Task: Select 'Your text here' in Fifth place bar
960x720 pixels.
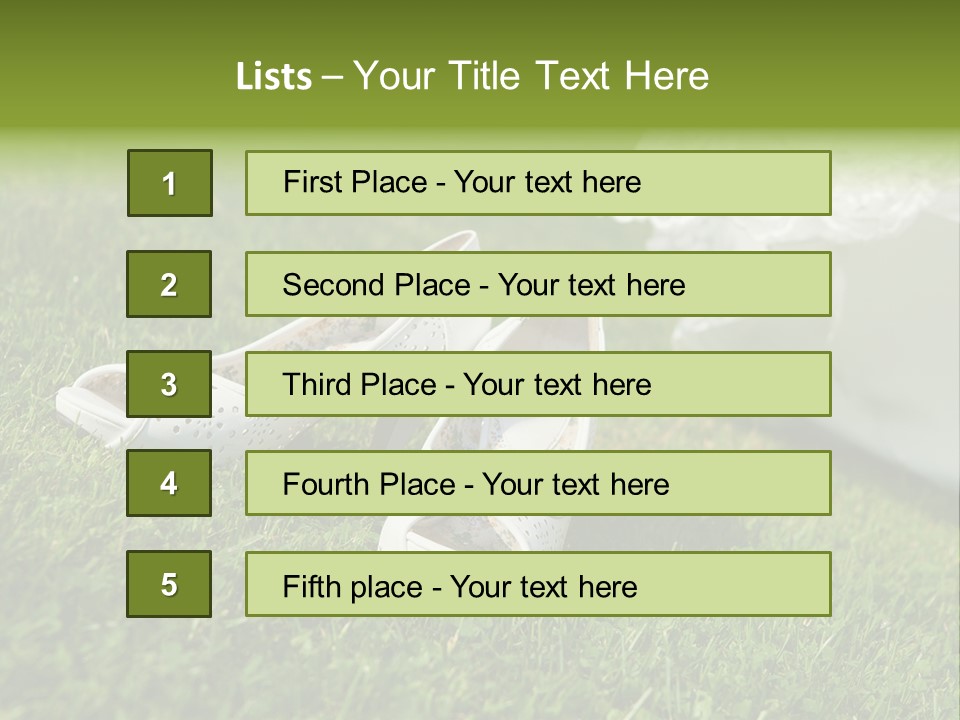Action: coord(543,586)
